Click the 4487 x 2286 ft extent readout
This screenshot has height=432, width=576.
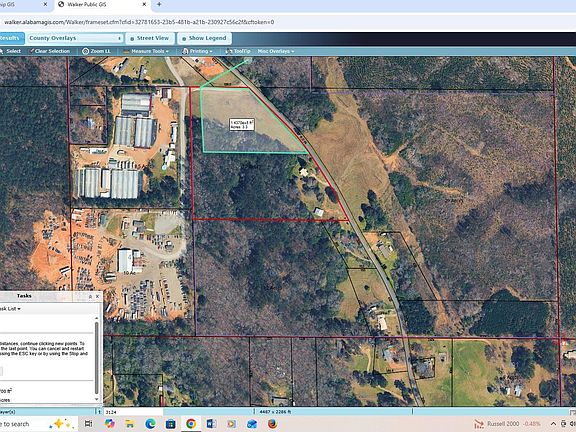276,412
